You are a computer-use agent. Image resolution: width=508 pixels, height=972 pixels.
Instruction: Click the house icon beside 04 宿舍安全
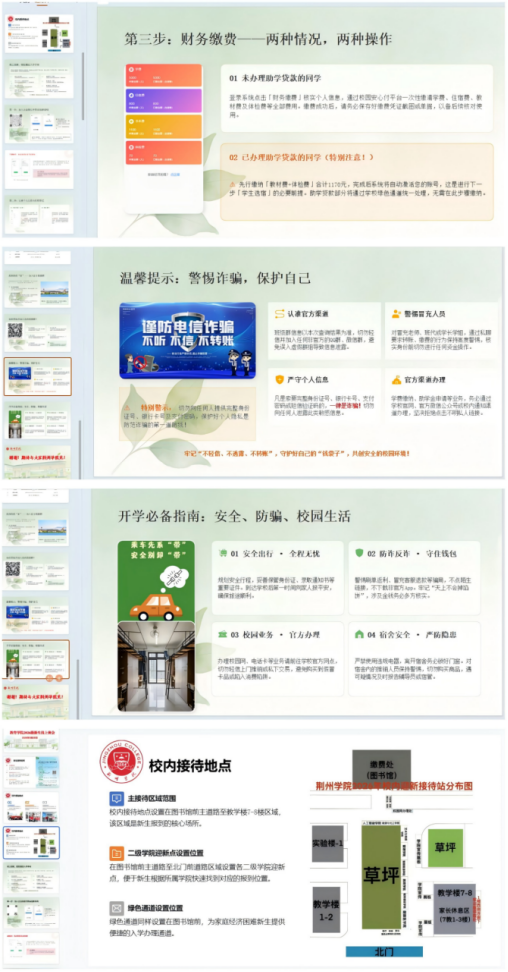(x=359, y=635)
